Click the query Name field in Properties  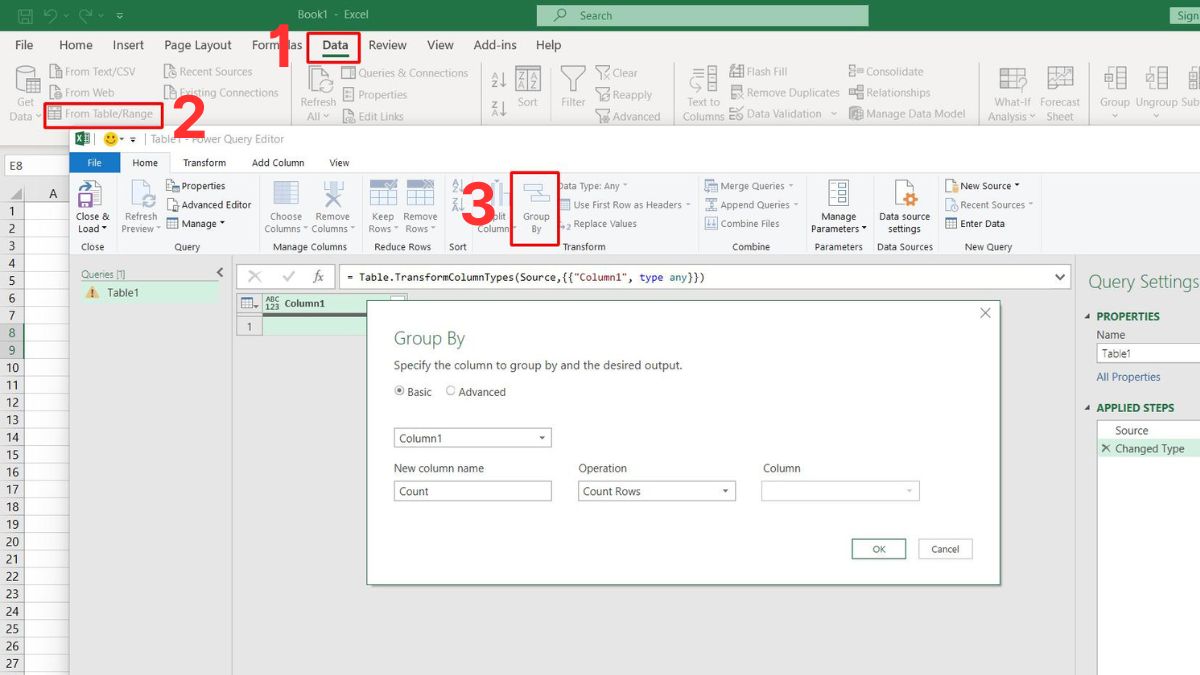click(1148, 353)
